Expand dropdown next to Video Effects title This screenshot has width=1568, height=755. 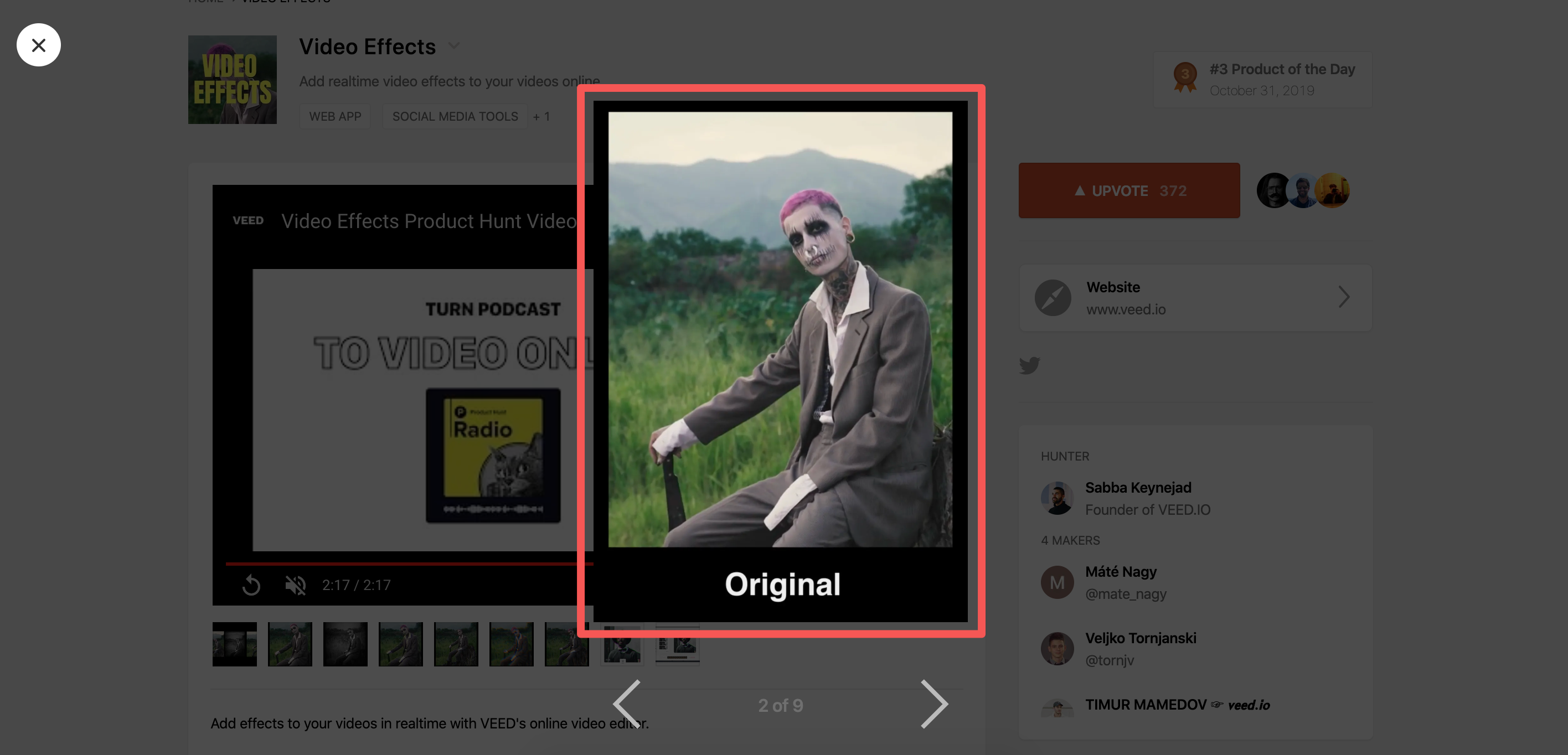point(454,45)
